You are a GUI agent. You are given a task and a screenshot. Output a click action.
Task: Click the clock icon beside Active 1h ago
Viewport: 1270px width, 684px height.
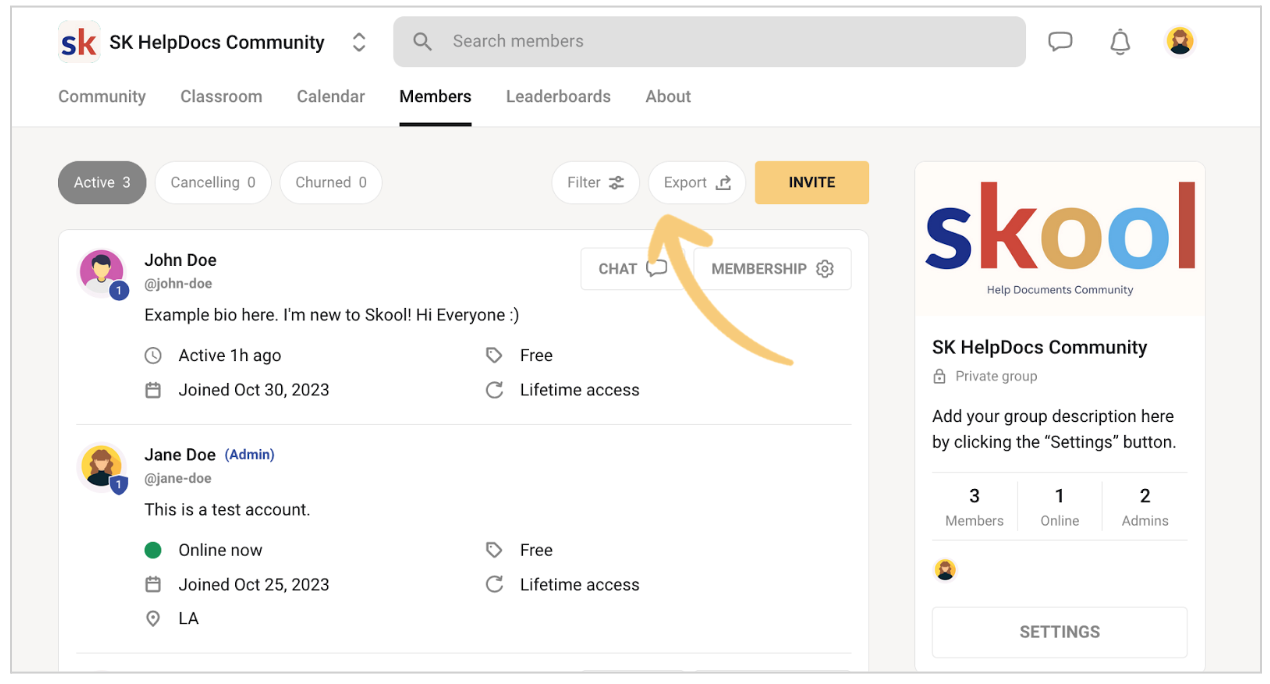153,355
